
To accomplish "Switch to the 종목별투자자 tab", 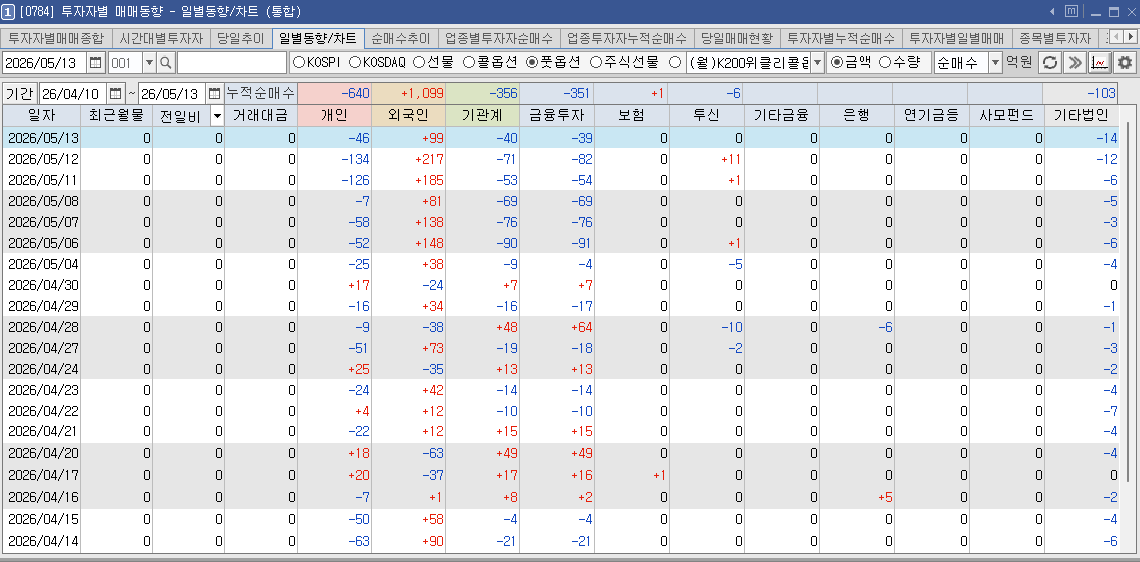I will click(1055, 39).
